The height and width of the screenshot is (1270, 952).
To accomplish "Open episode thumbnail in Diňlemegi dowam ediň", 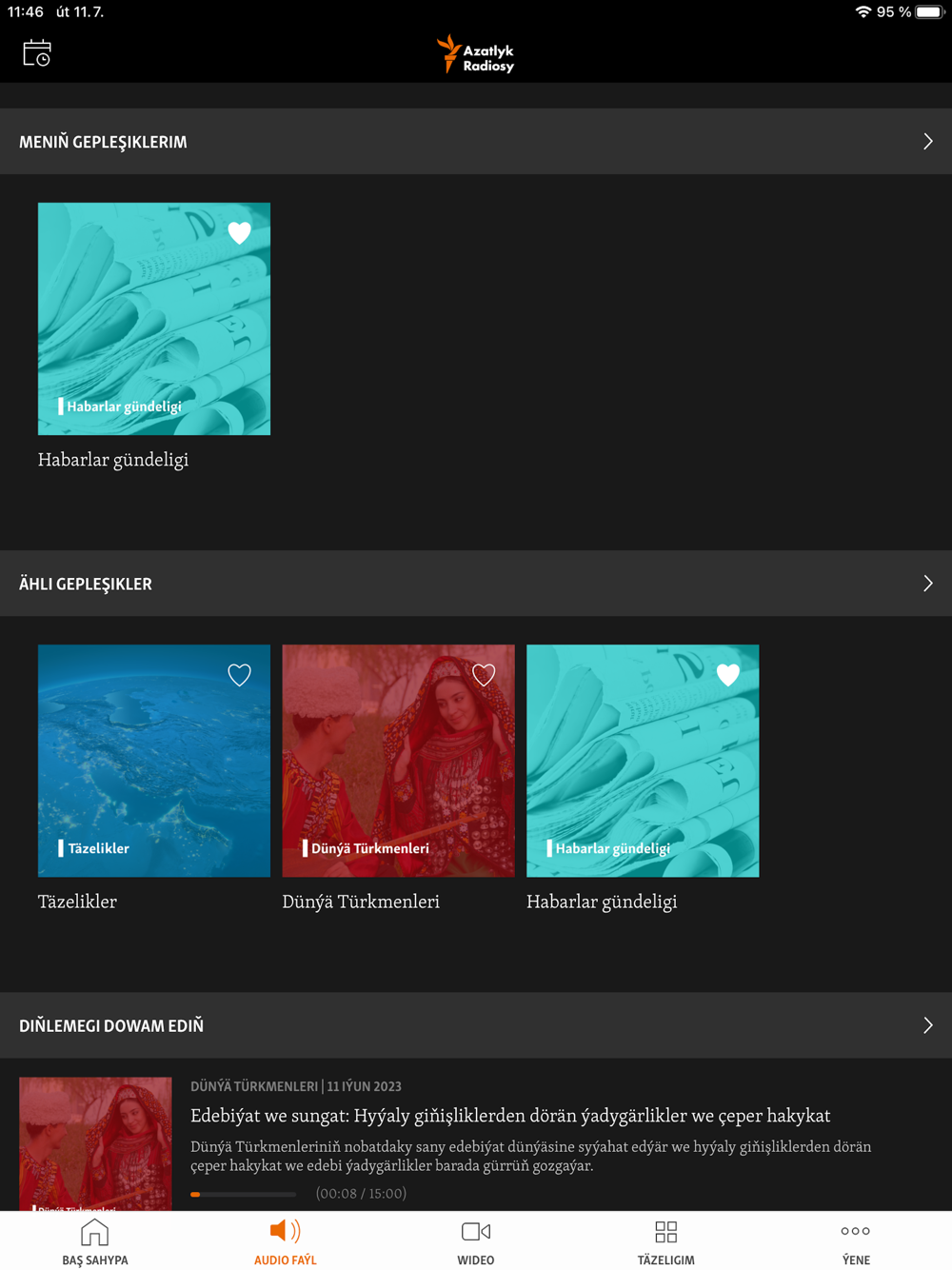I will point(95,1144).
